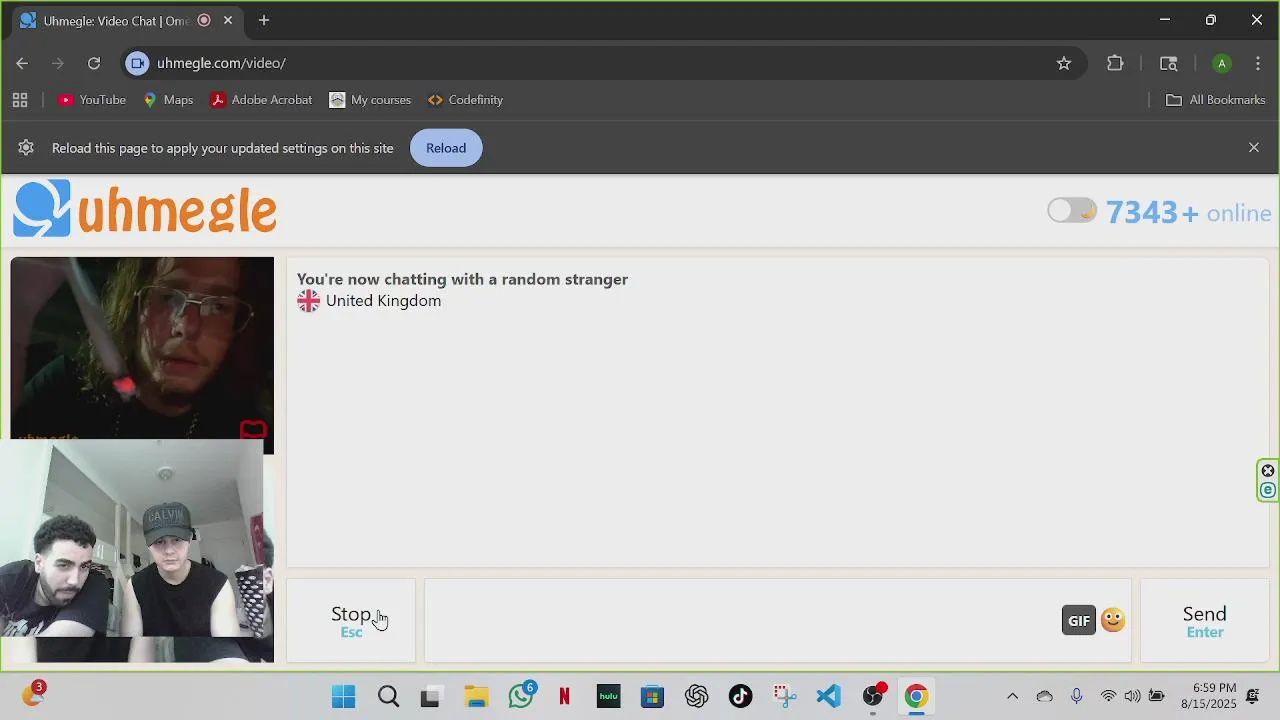The width and height of the screenshot is (1280, 720).
Task: Click the volume icon in the system tray
Action: [1132, 696]
